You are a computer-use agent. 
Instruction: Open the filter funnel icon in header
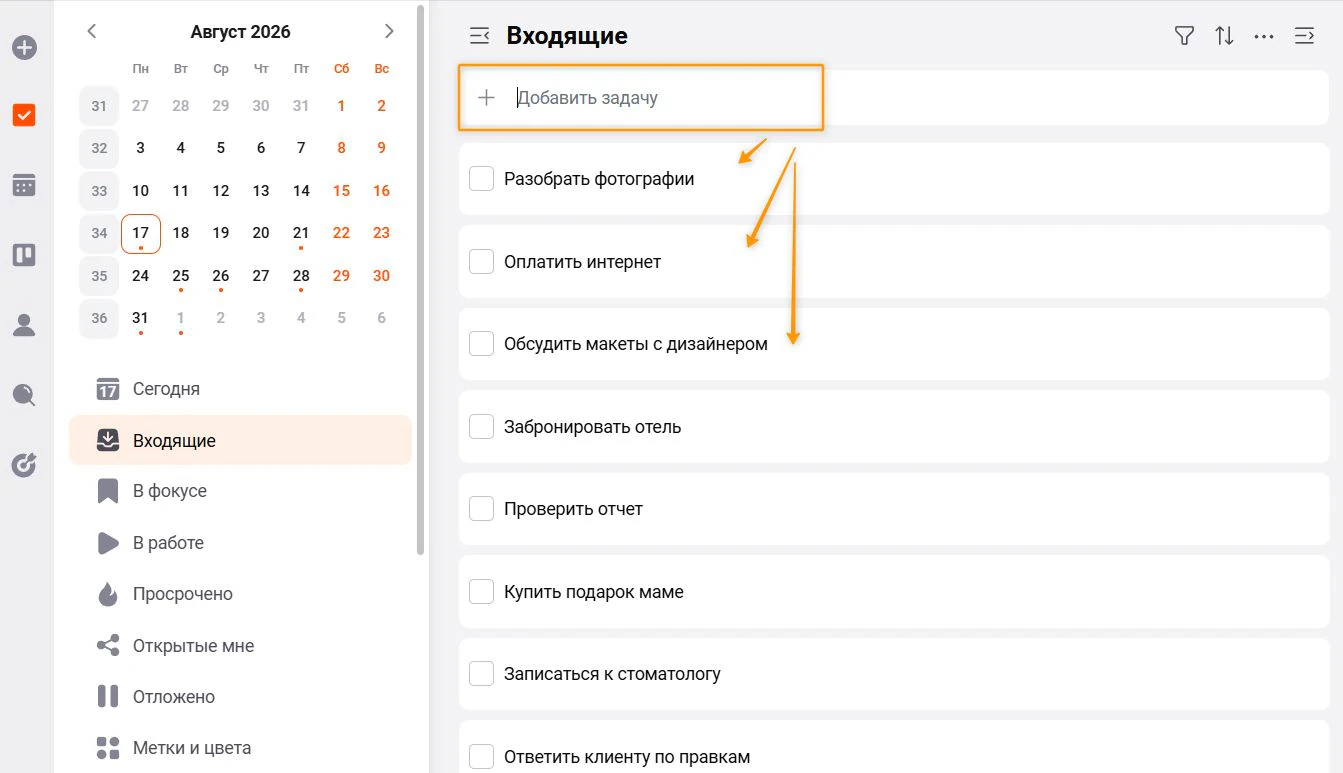[1184, 36]
